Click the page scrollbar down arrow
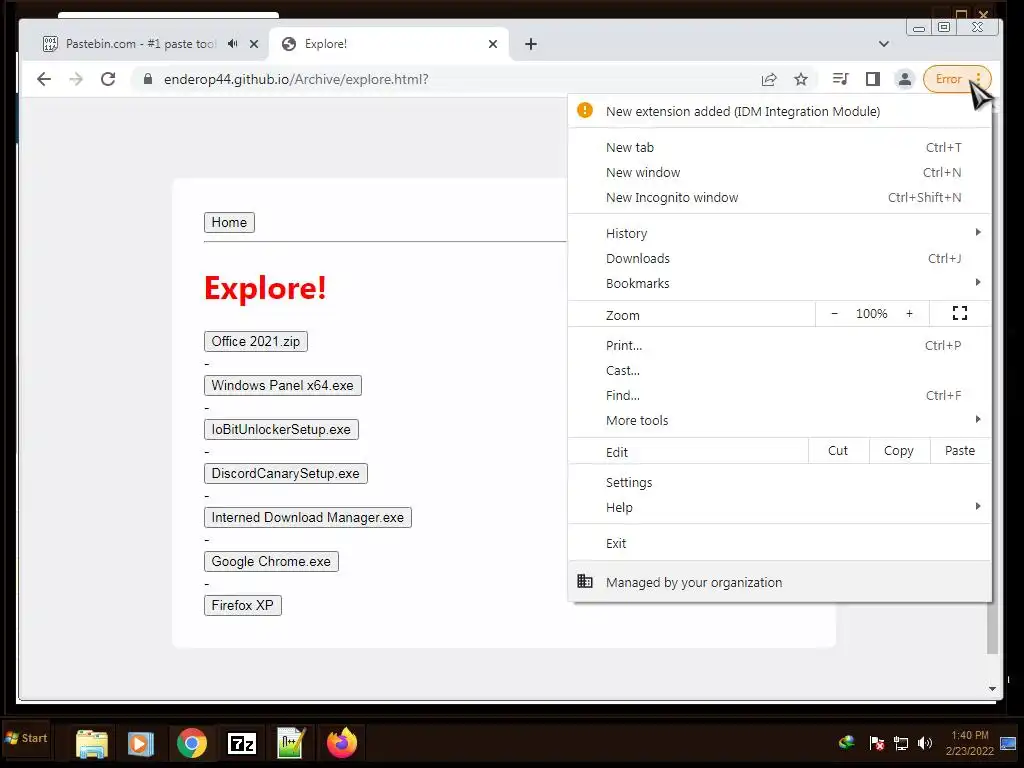This screenshot has width=1024, height=768. tap(992, 688)
